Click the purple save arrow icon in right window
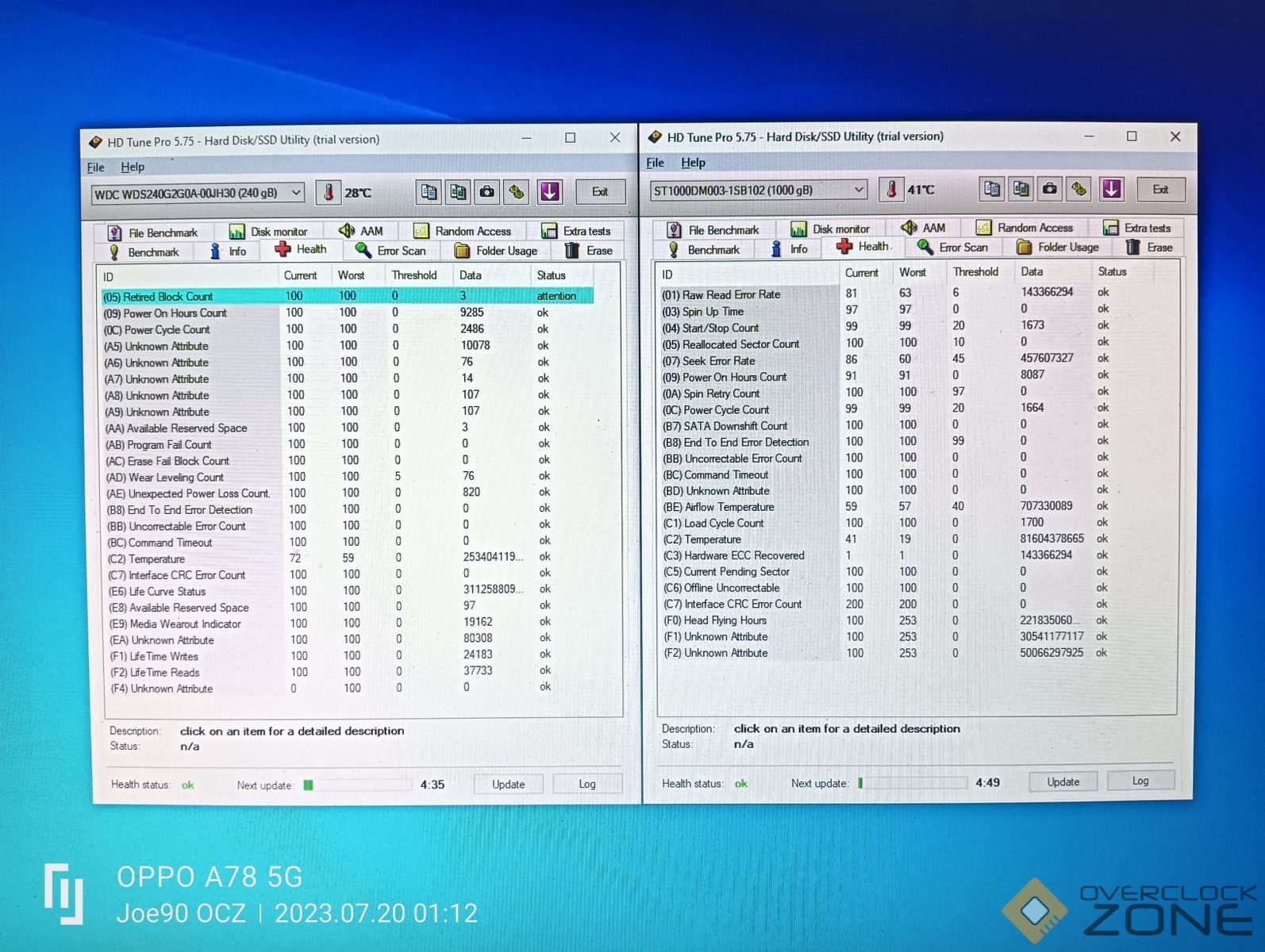The image size is (1265, 952). 1111,189
